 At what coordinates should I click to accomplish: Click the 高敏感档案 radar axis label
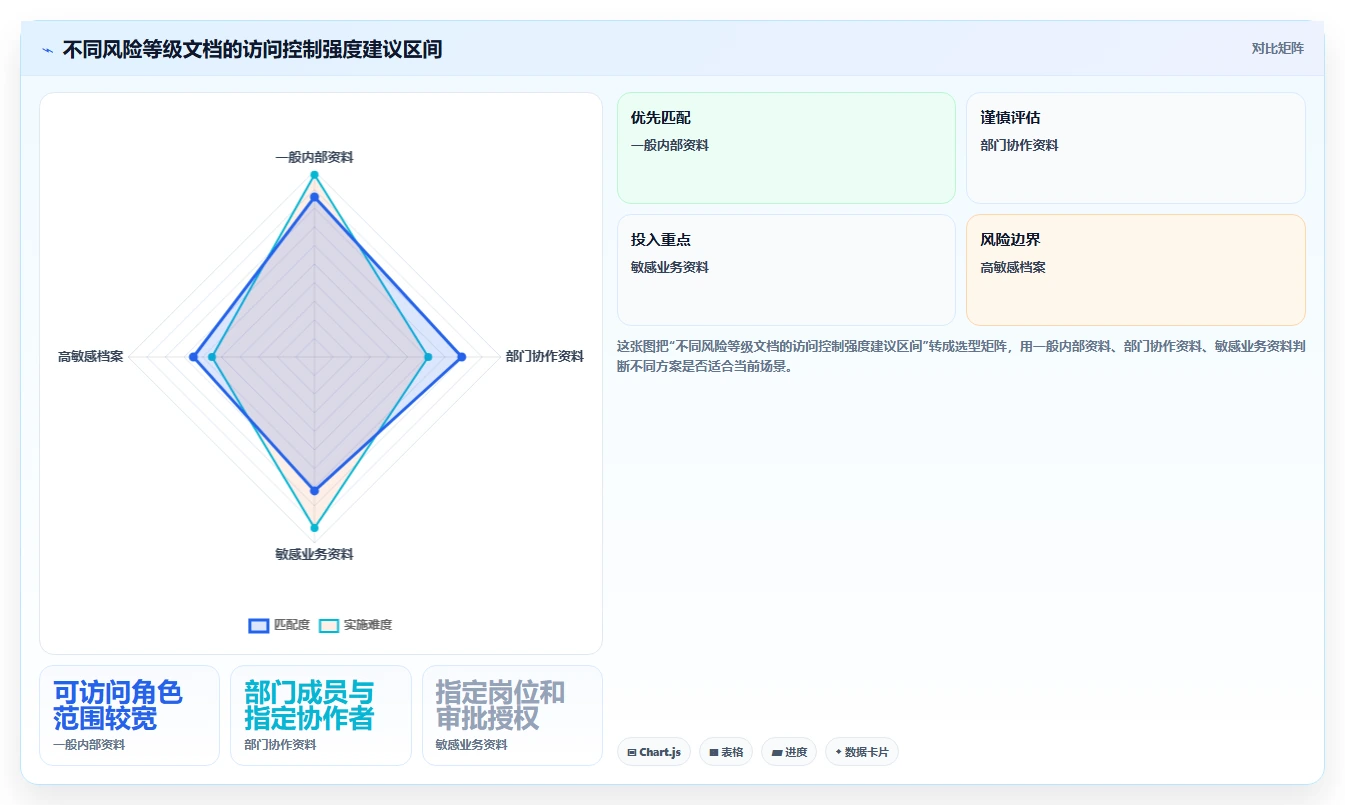(x=91, y=356)
